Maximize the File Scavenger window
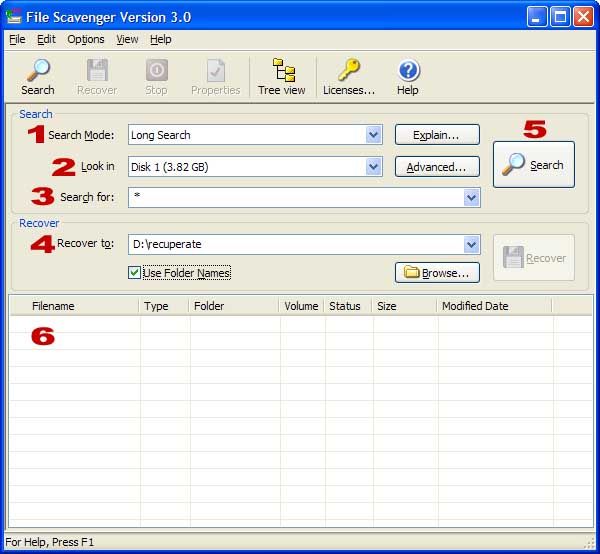The width and height of the screenshot is (600, 554). tap(560, 17)
